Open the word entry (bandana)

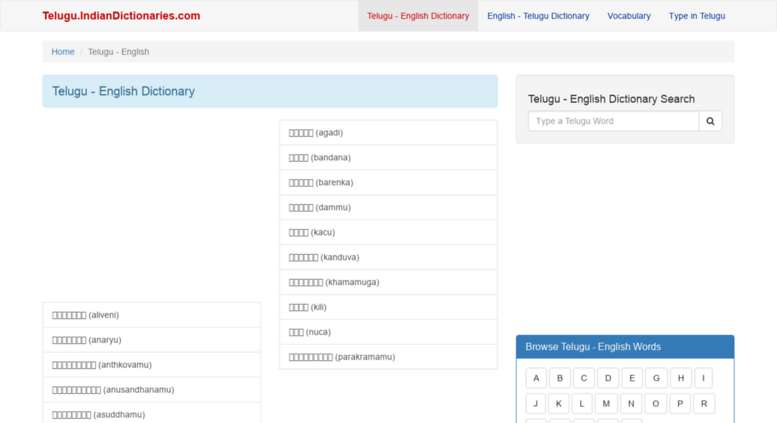click(x=320, y=158)
